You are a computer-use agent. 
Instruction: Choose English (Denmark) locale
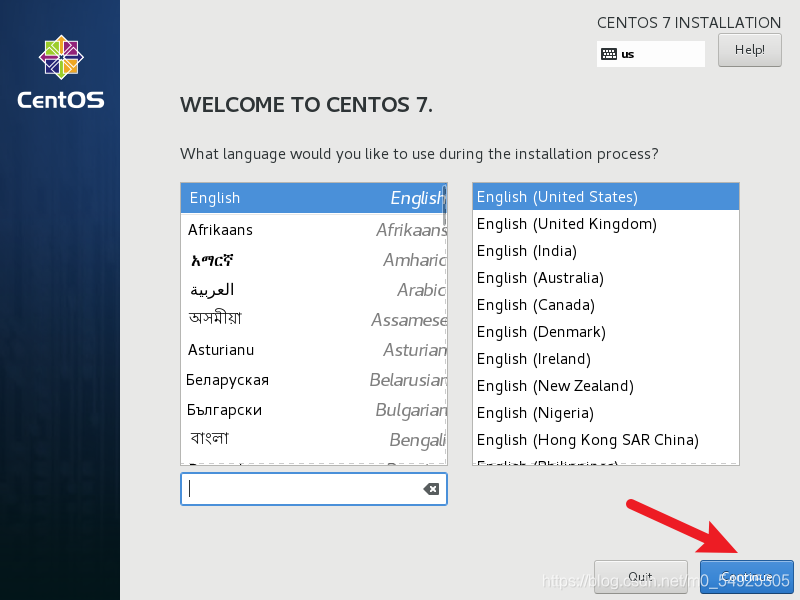click(x=606, y=332)
